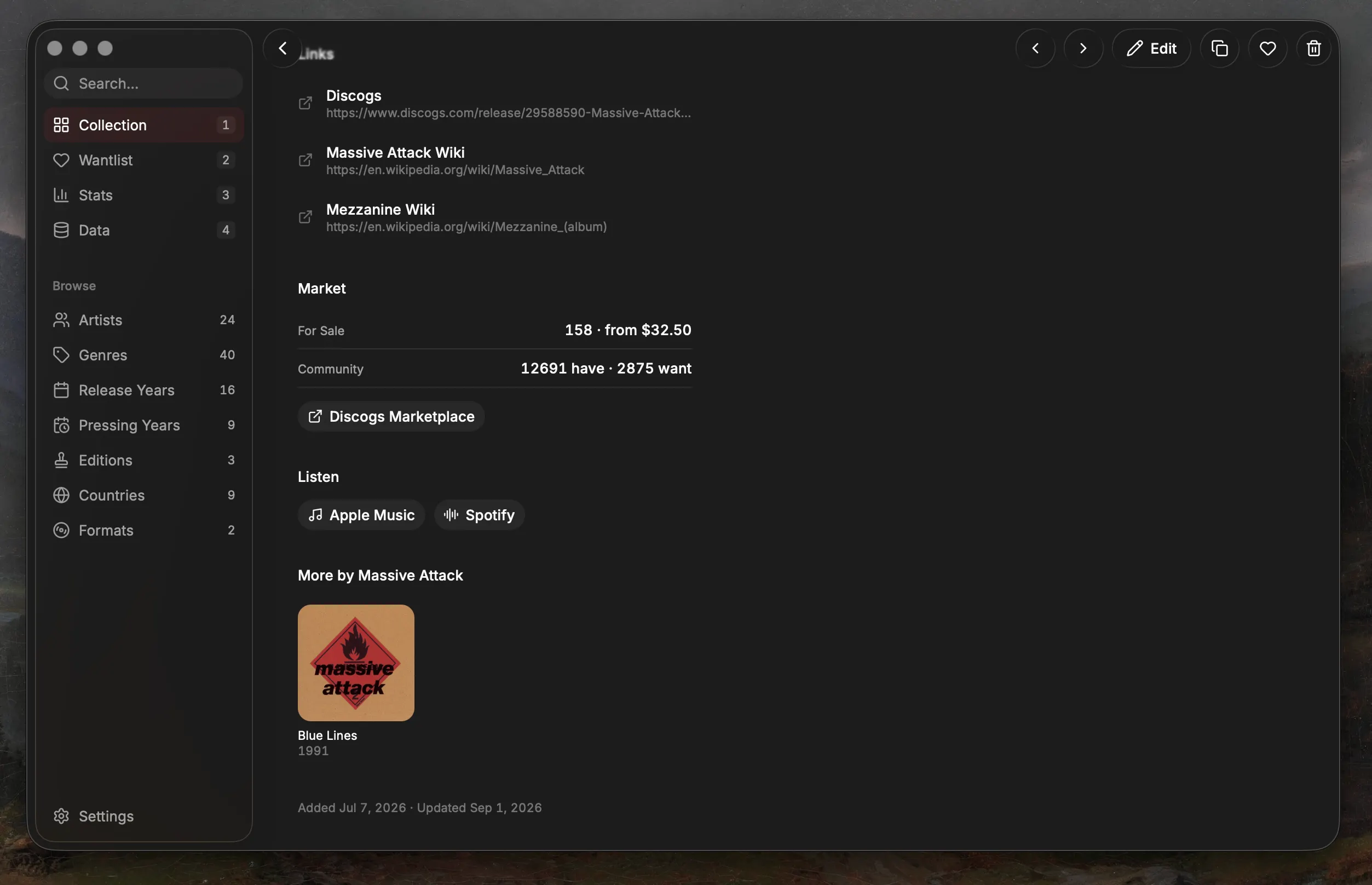The image size is (1372, 885).
Task: Open the Discogs release link
Action: click(495, 104)
